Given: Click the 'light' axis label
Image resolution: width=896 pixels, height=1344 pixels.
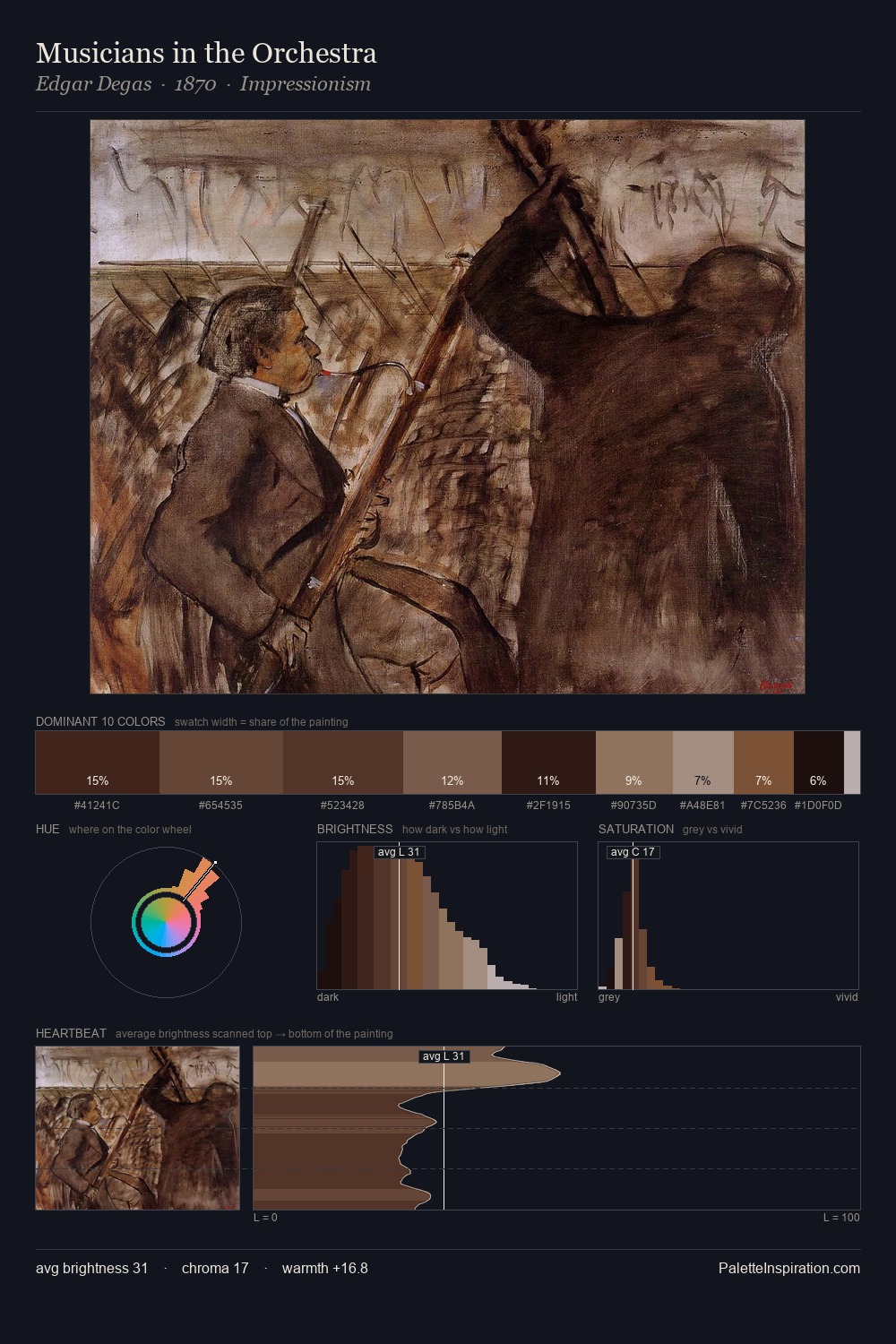Looking at the screenshot, I should click(x=566, y=996).
